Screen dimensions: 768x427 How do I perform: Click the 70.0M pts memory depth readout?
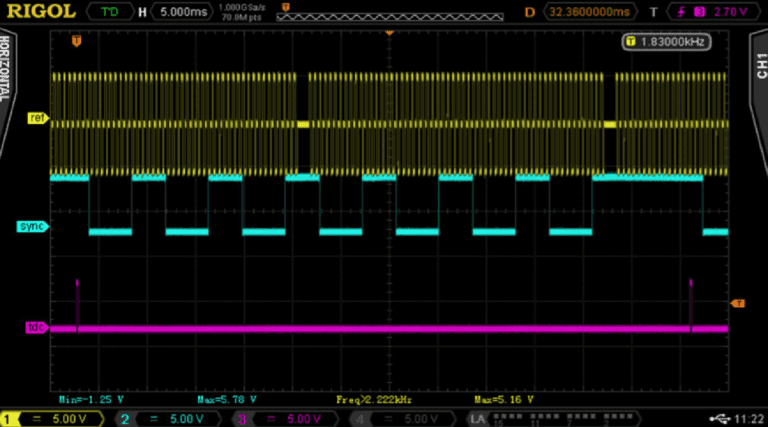(x=241, y=17)
